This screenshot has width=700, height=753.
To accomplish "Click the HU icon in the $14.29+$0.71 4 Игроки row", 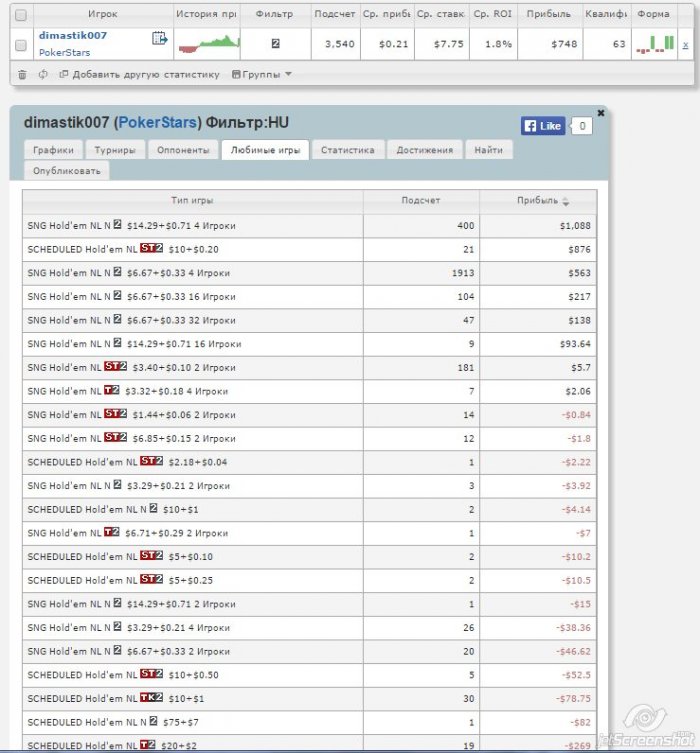I will 117,224.
